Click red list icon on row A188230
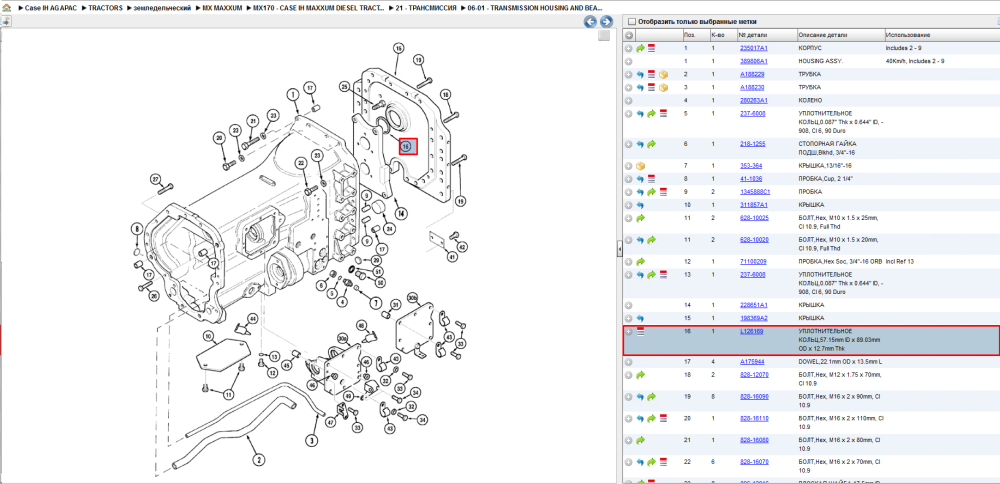This screenshot has height=484, width=1000. (x=652, y=87)
